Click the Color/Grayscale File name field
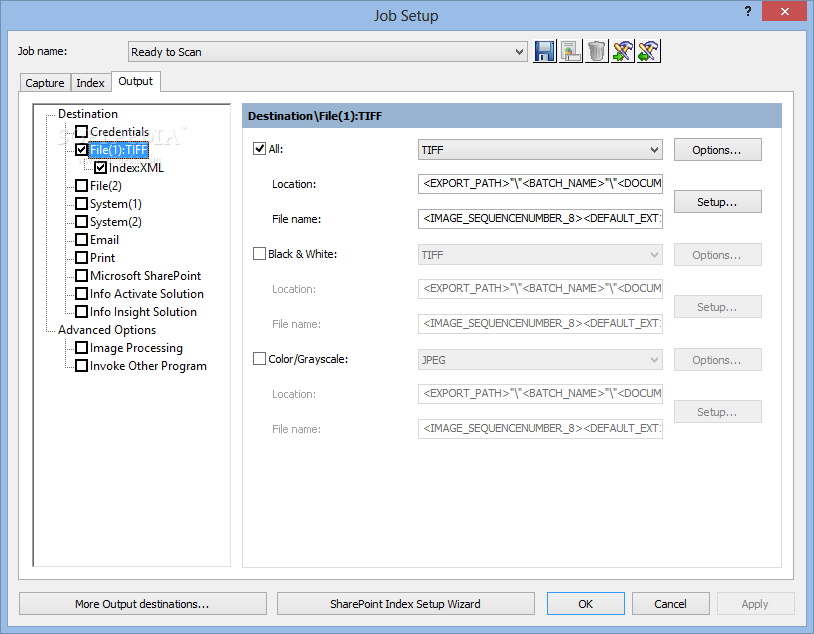814x634 pixels. [540, 428]
